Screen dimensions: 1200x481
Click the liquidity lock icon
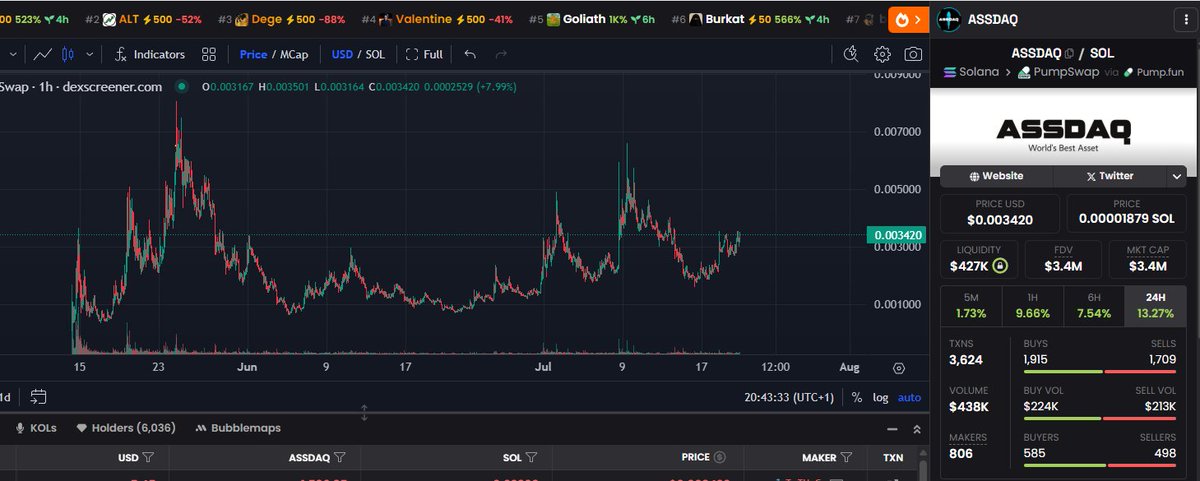tap(1000, 266)
